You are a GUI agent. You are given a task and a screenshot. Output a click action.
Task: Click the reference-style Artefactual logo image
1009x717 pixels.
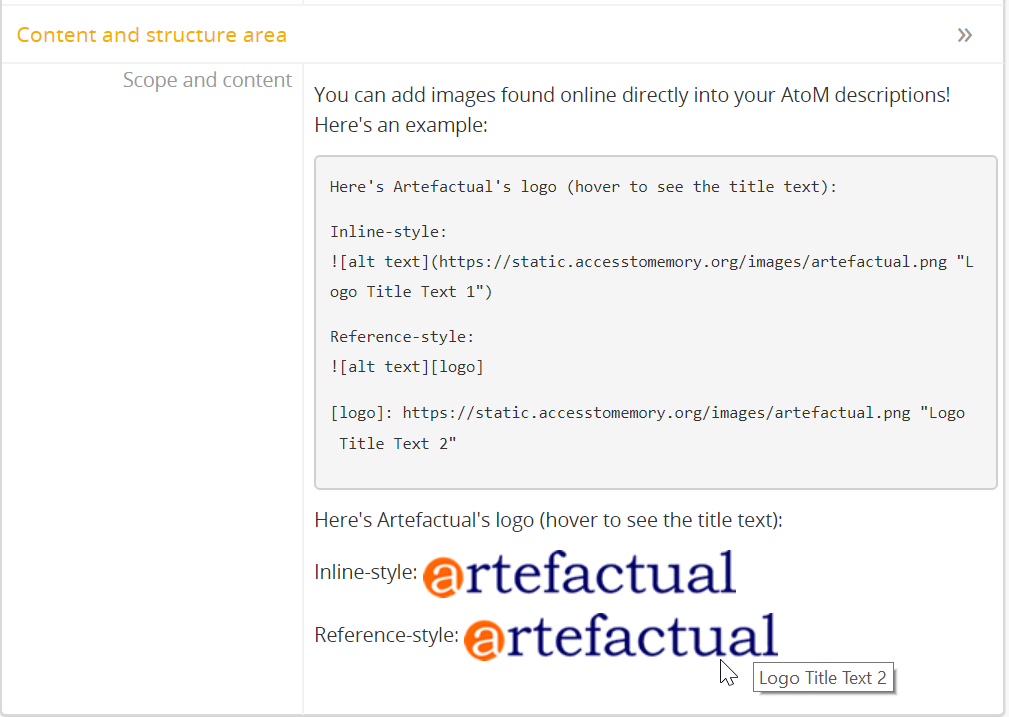pyautogui.click(x=621, y=636)
